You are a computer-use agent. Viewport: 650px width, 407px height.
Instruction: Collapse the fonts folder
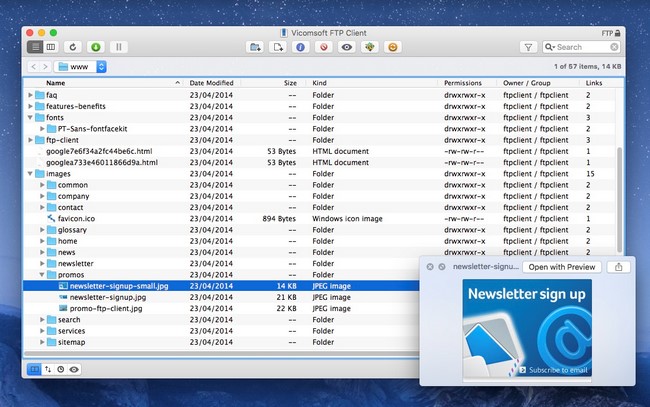click(x=30, y=117)
